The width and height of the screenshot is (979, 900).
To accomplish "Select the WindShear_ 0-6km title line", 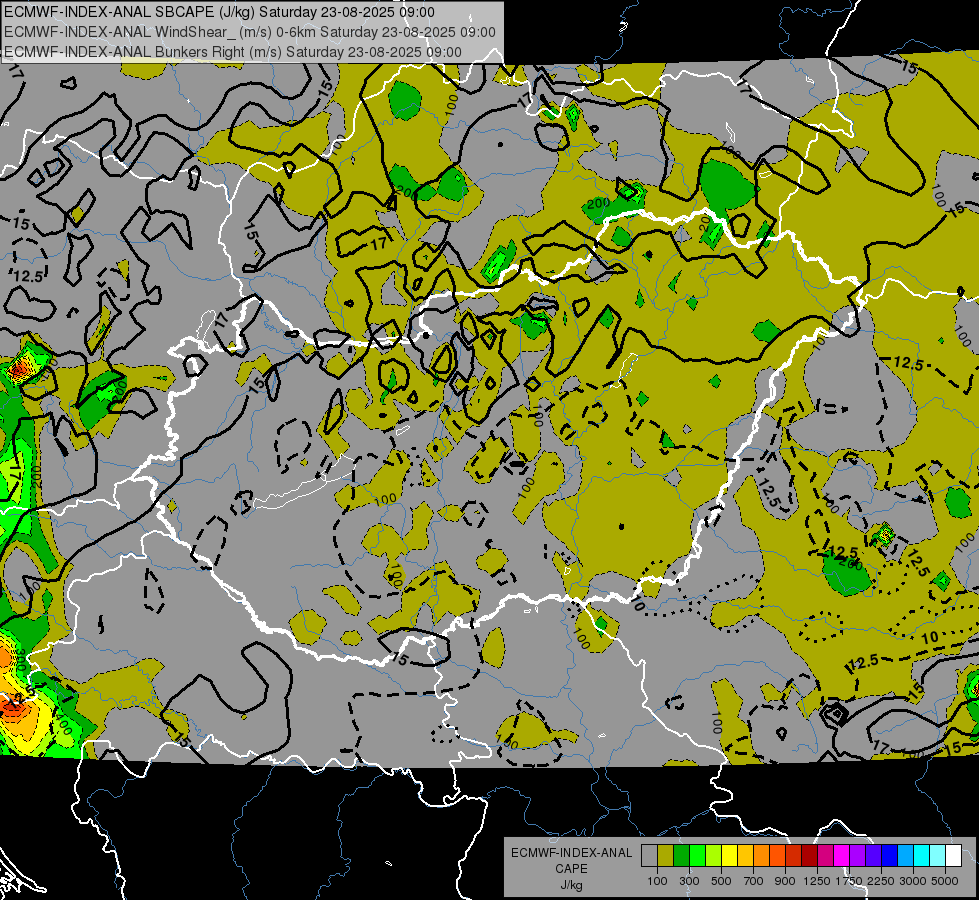I will coord(250,32).
